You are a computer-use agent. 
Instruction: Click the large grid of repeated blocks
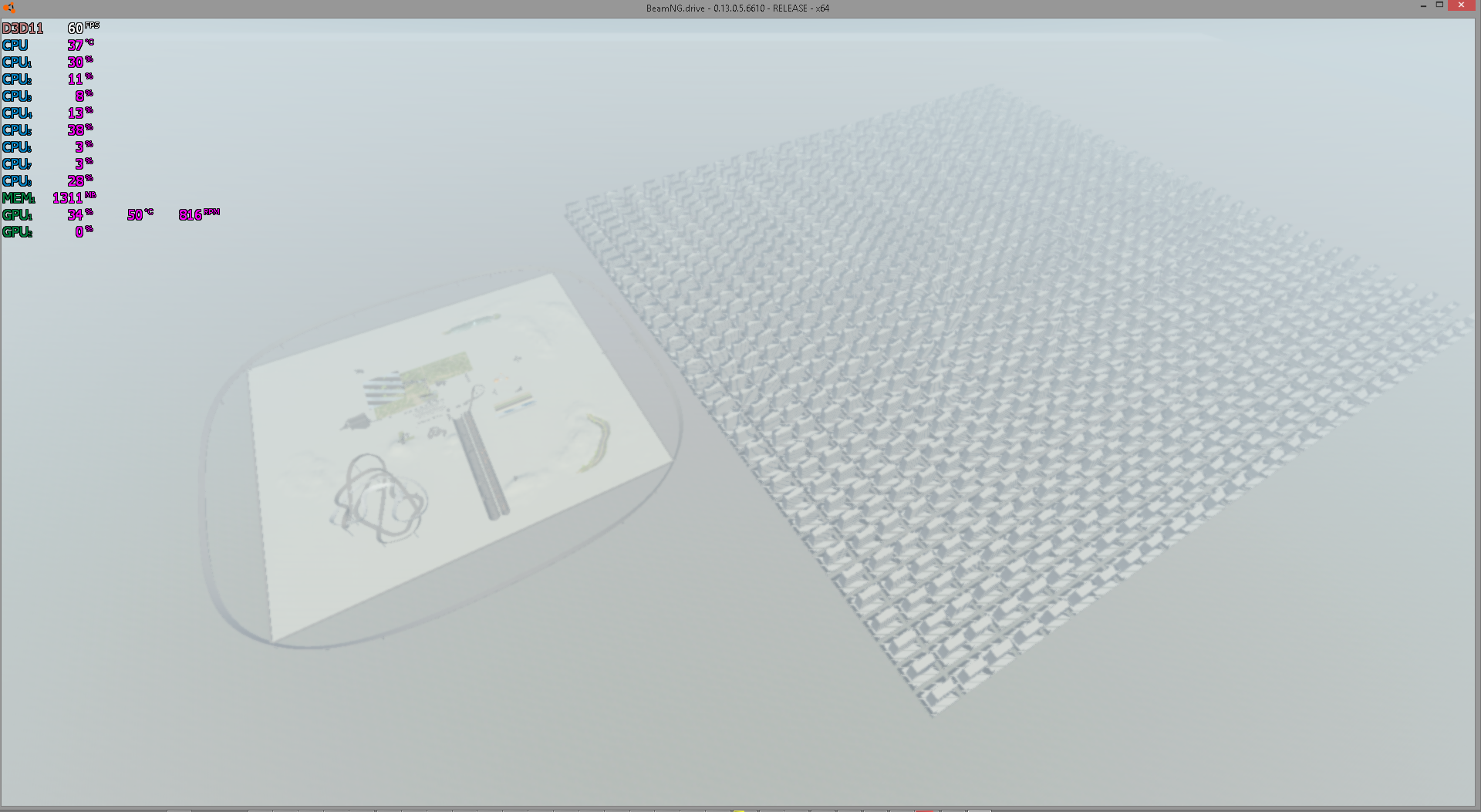(x=1018, y=401)
